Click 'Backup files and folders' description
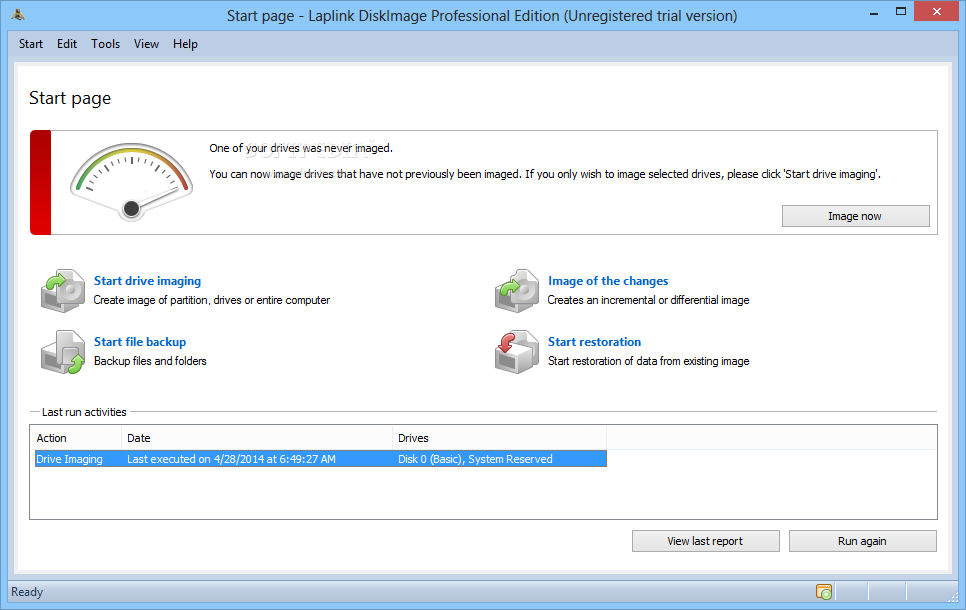This screenshot has width=966, height=610. coord(150,361)
